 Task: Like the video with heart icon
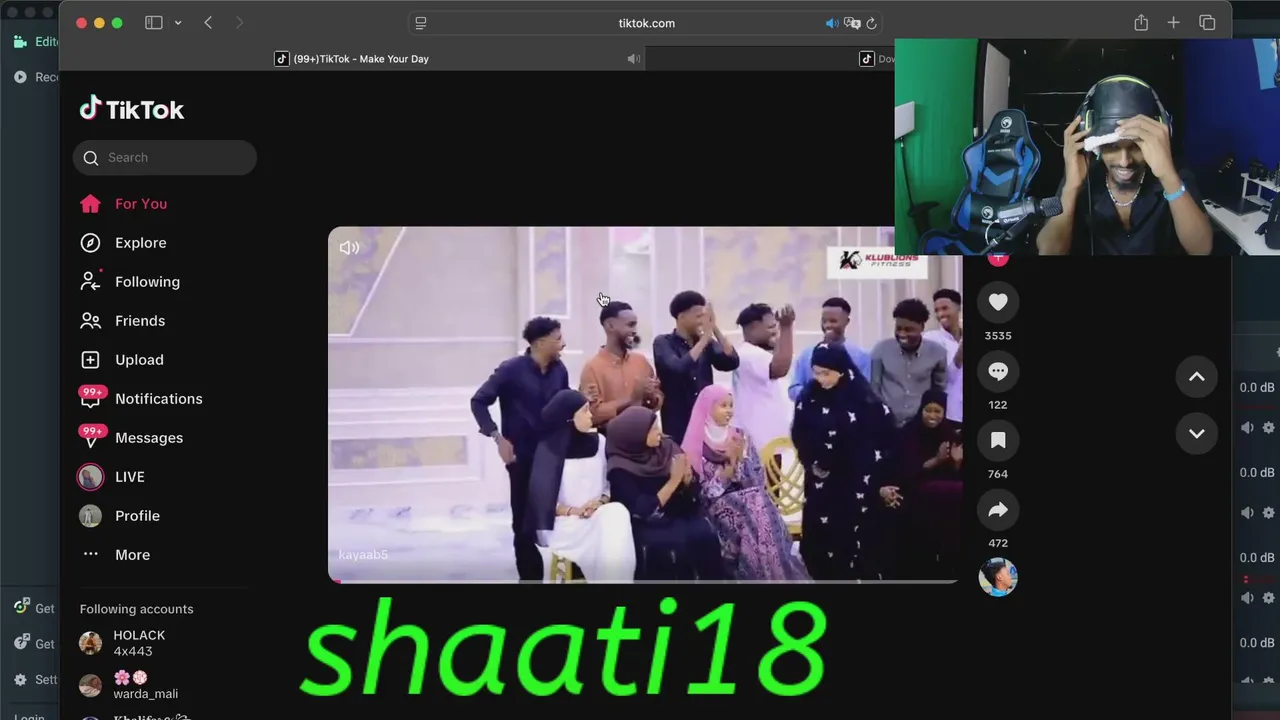(x=998, y=302)
